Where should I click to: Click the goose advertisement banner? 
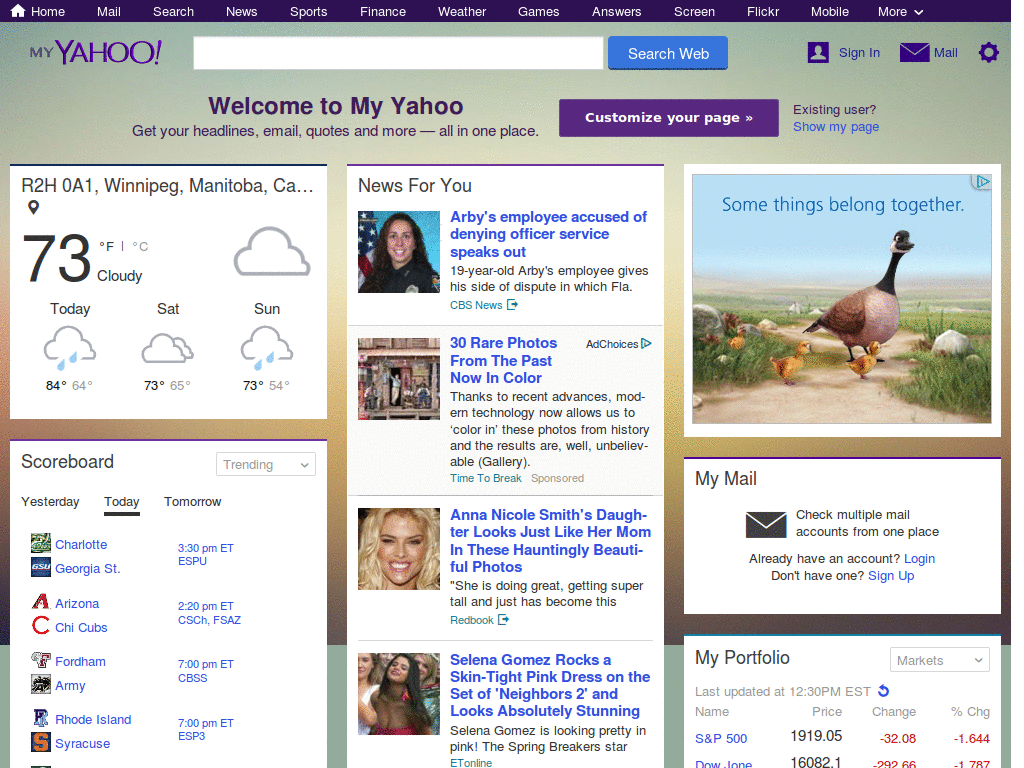pyautogui.click(x=842, y=298)
